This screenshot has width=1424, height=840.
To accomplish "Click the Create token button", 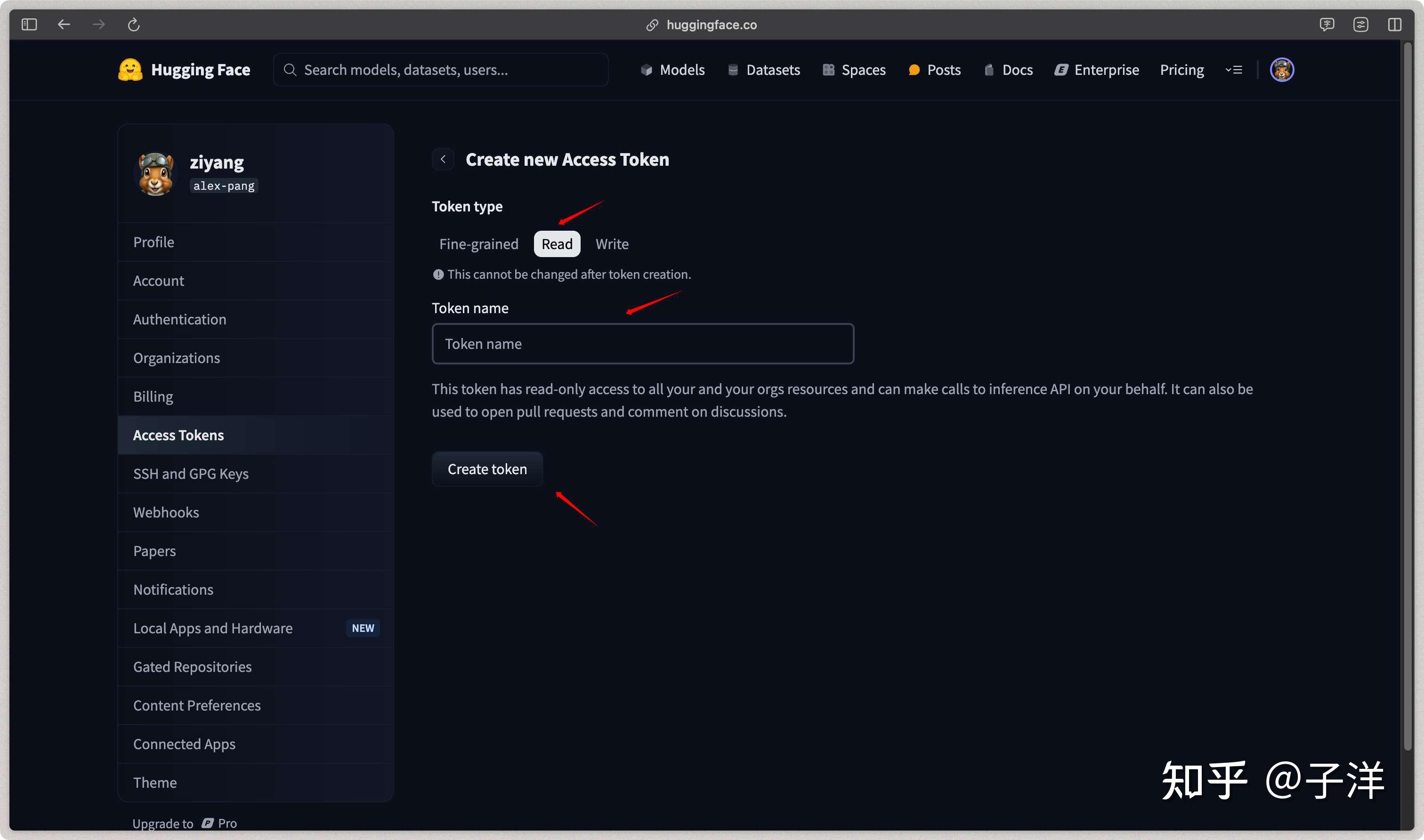I will pyautogui.click(x=487, y=469).
